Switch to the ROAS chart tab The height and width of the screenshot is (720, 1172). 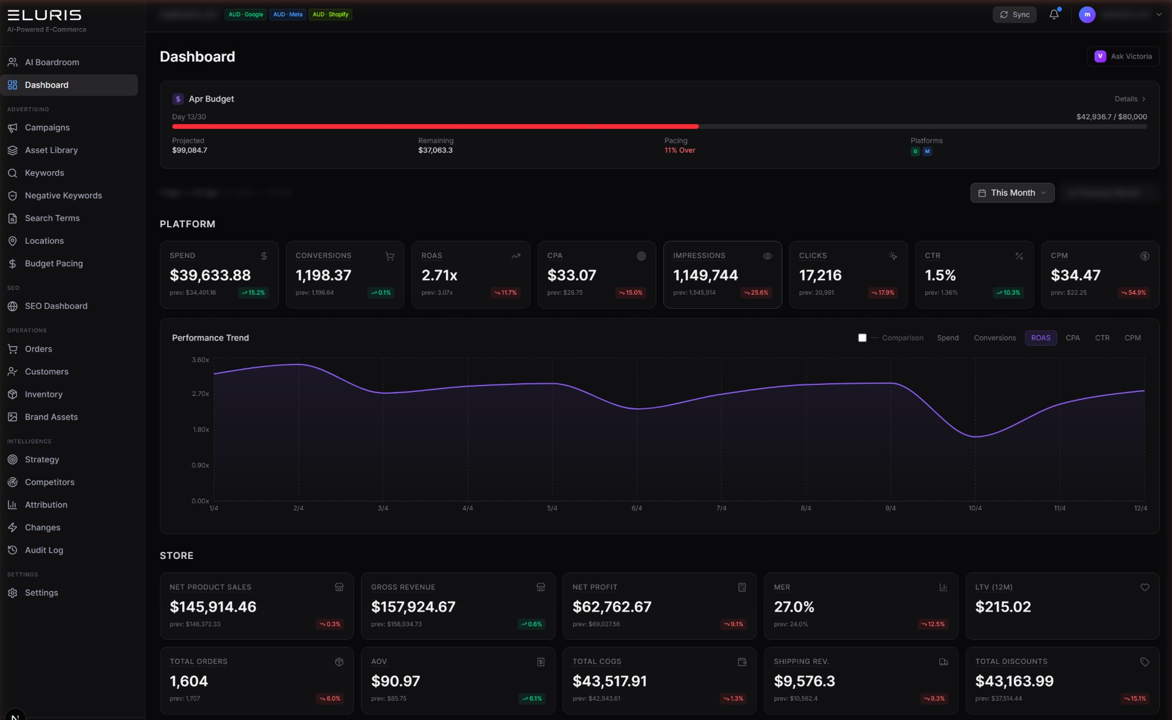pos(1040,337)
